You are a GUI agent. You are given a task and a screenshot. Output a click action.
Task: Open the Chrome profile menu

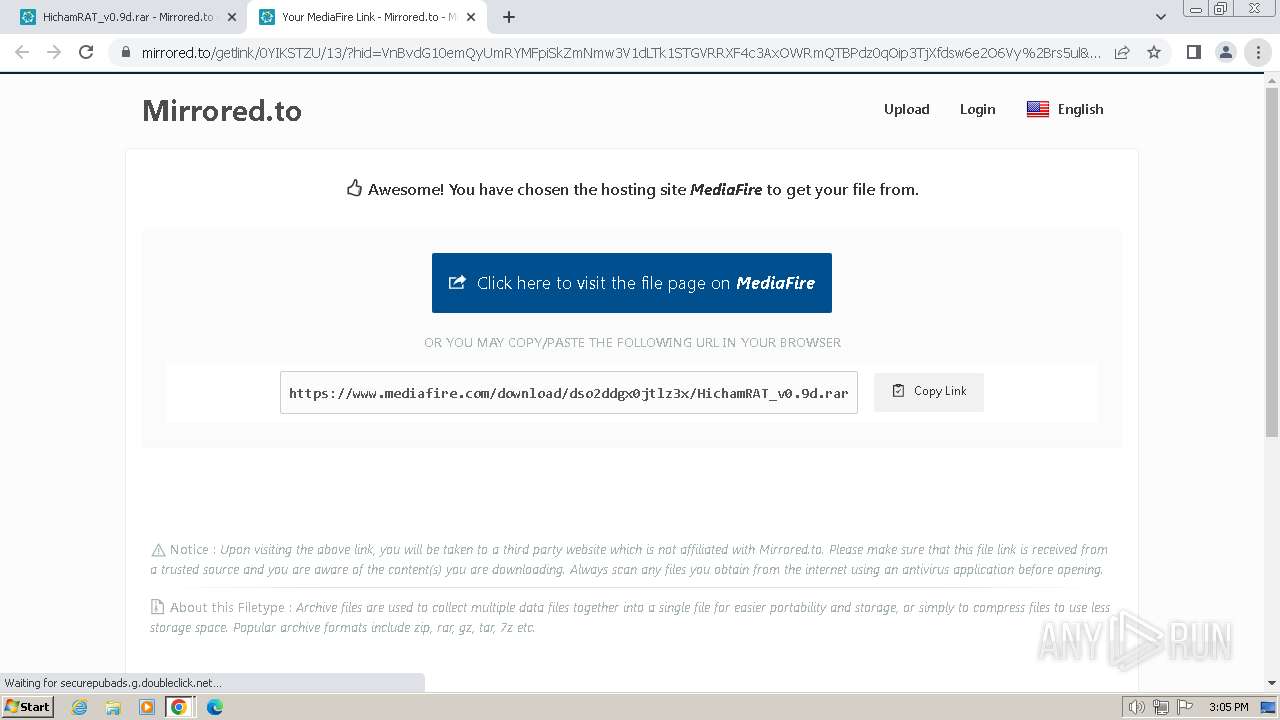tap(1225, 53)
